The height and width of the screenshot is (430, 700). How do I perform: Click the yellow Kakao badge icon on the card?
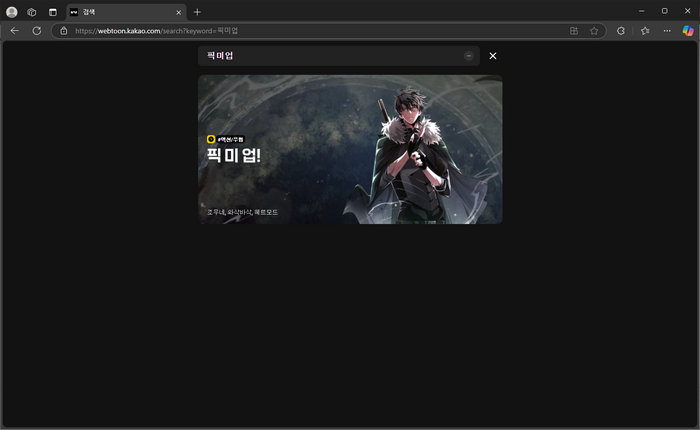(x=211, y=139)
